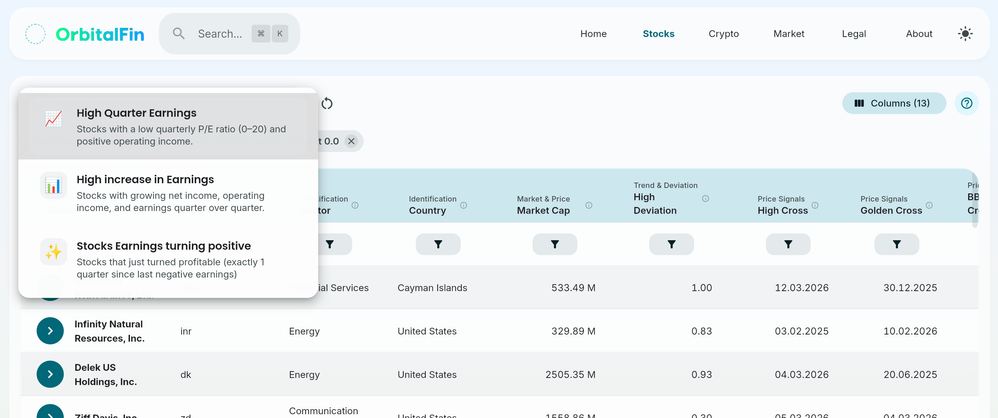Click the search magnifier icon
998x418 pixels.
(x=179, y=34)
